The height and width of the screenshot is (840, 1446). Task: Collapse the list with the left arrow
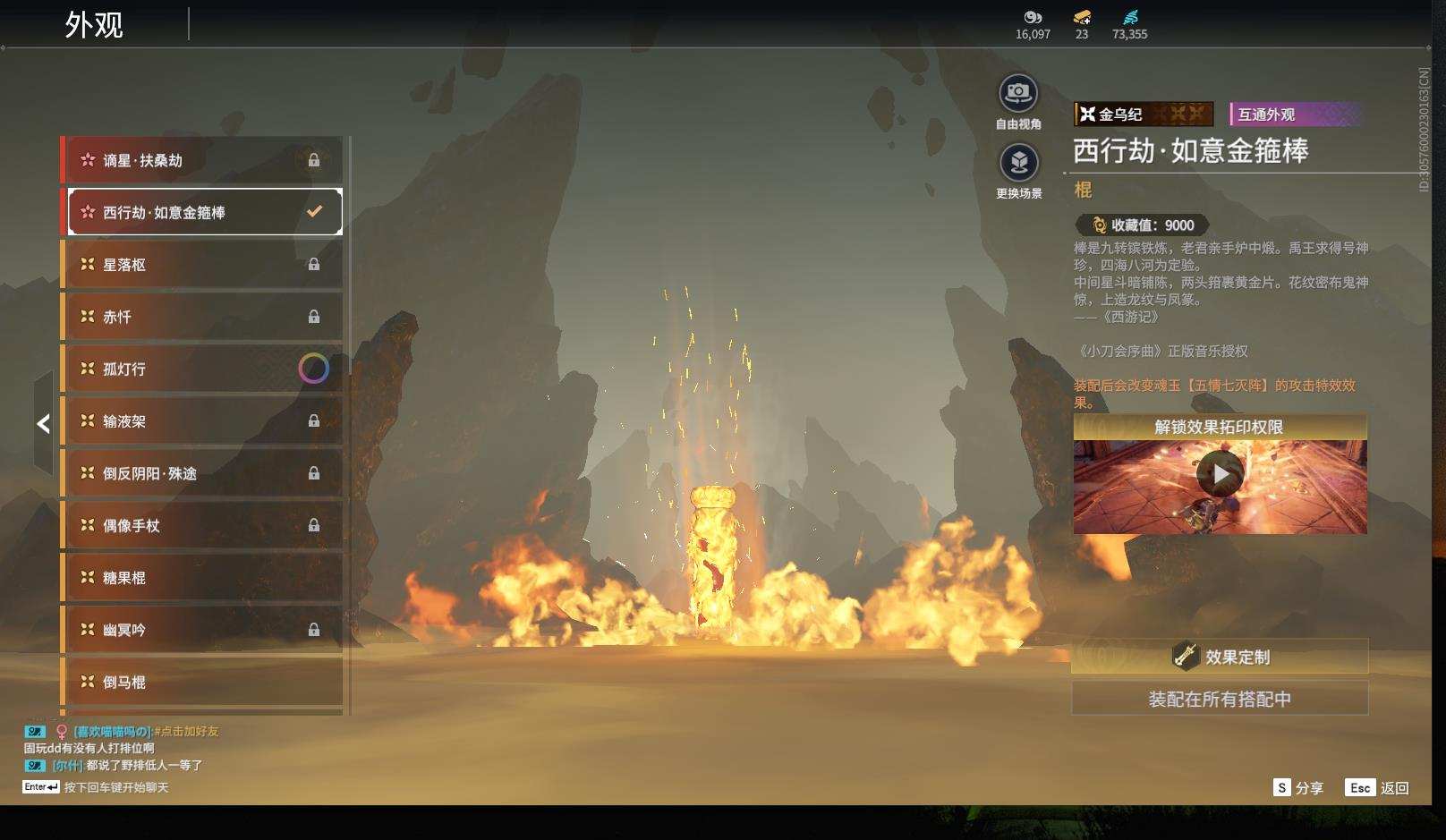pyautogui.click(x=43, y=423)
